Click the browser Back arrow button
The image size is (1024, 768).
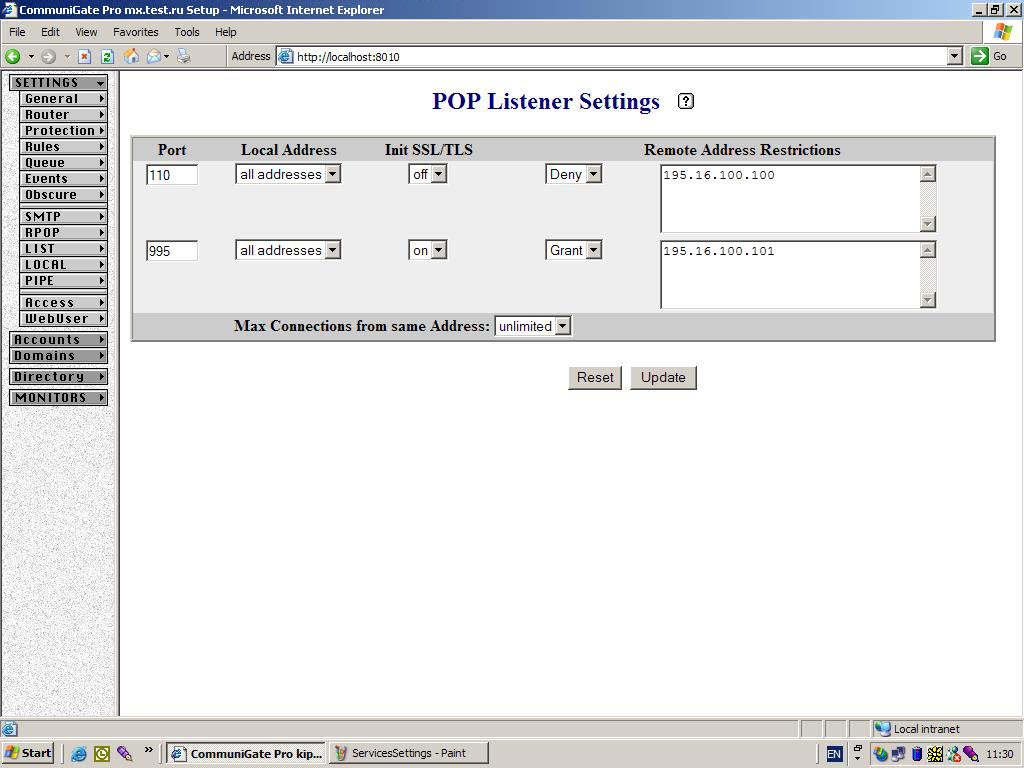click(x=12, y=57)
